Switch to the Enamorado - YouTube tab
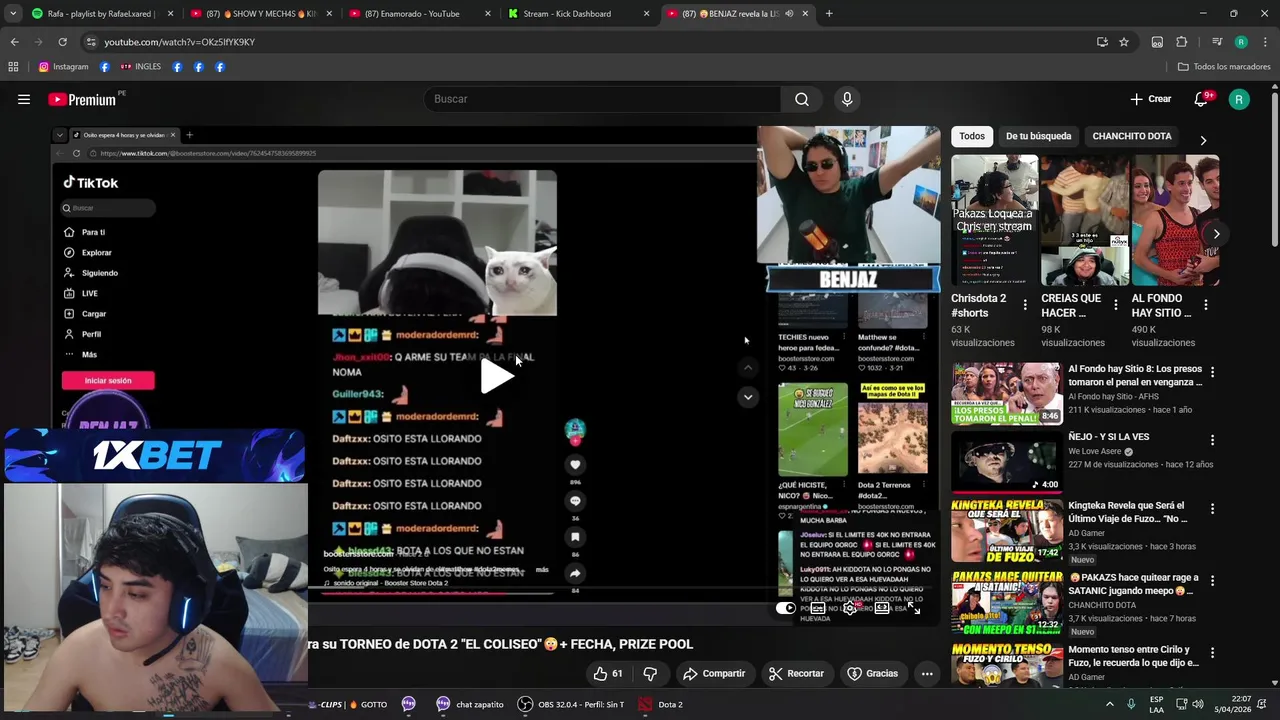Image resolution: width=1280 pixels, height=720 pixels. coord(418,14)
